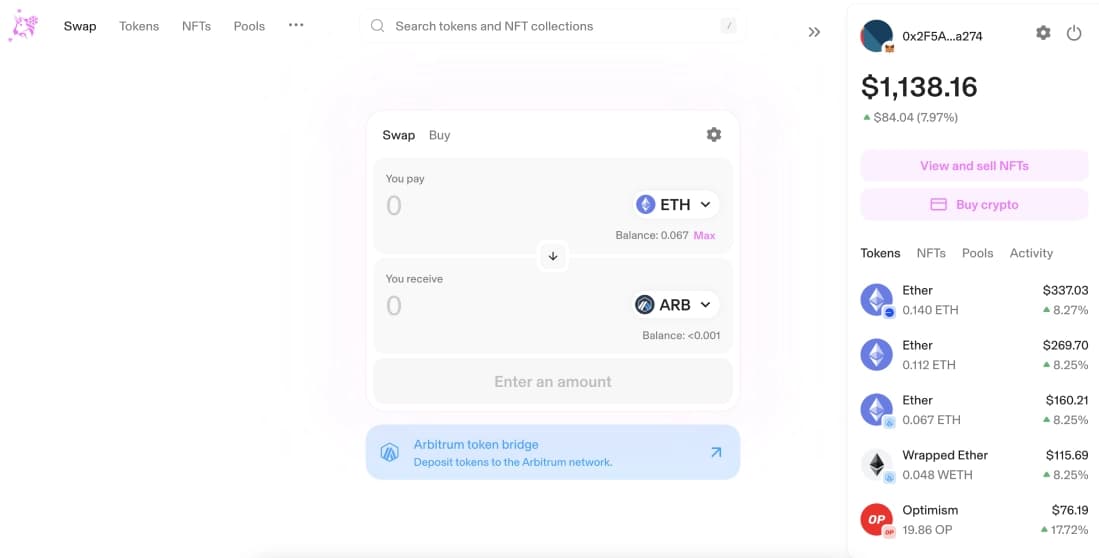Open wallet settings gear icon
This screenshot has width=1099, height=558.
1043,33
